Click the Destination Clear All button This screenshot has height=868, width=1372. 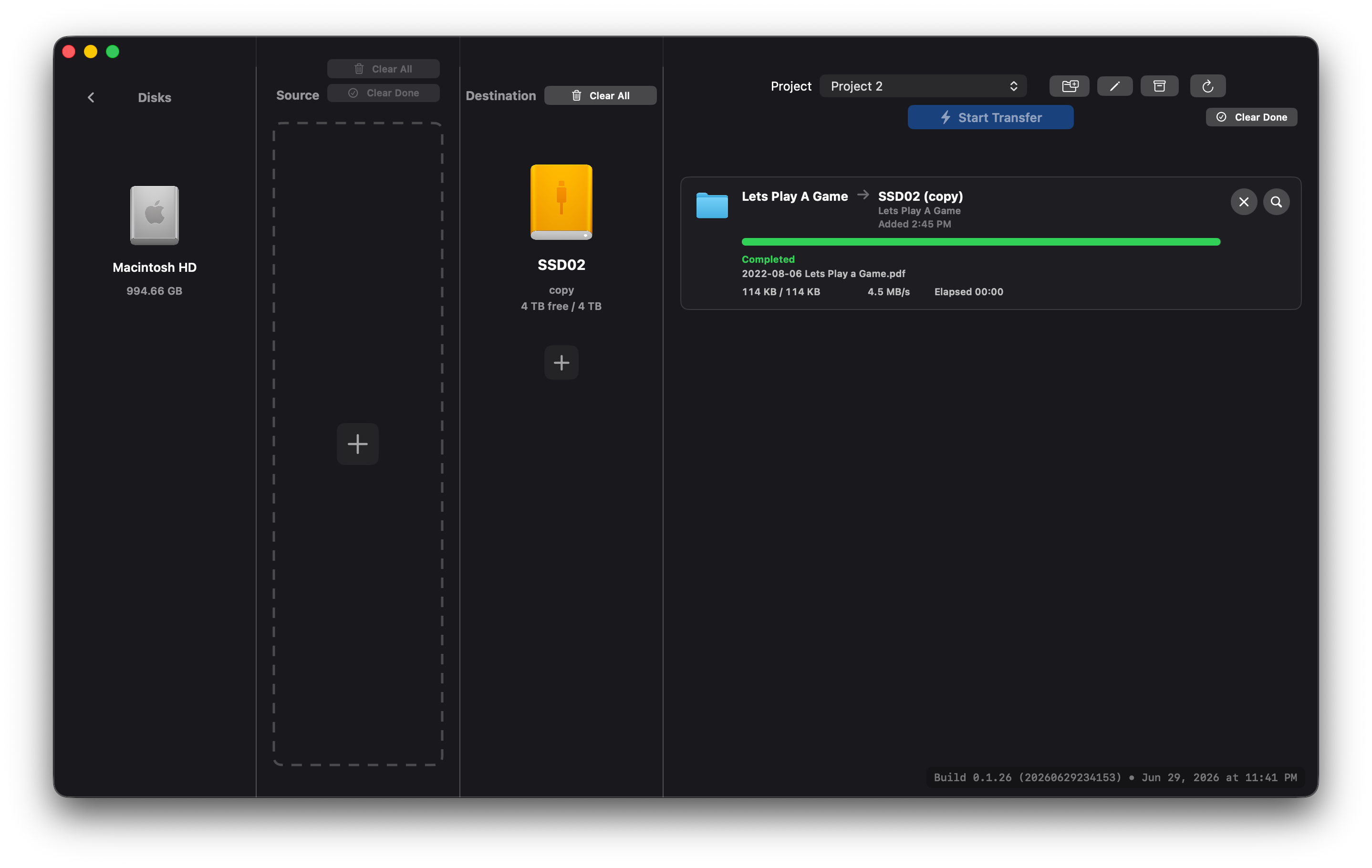click(x=600, y=95)
